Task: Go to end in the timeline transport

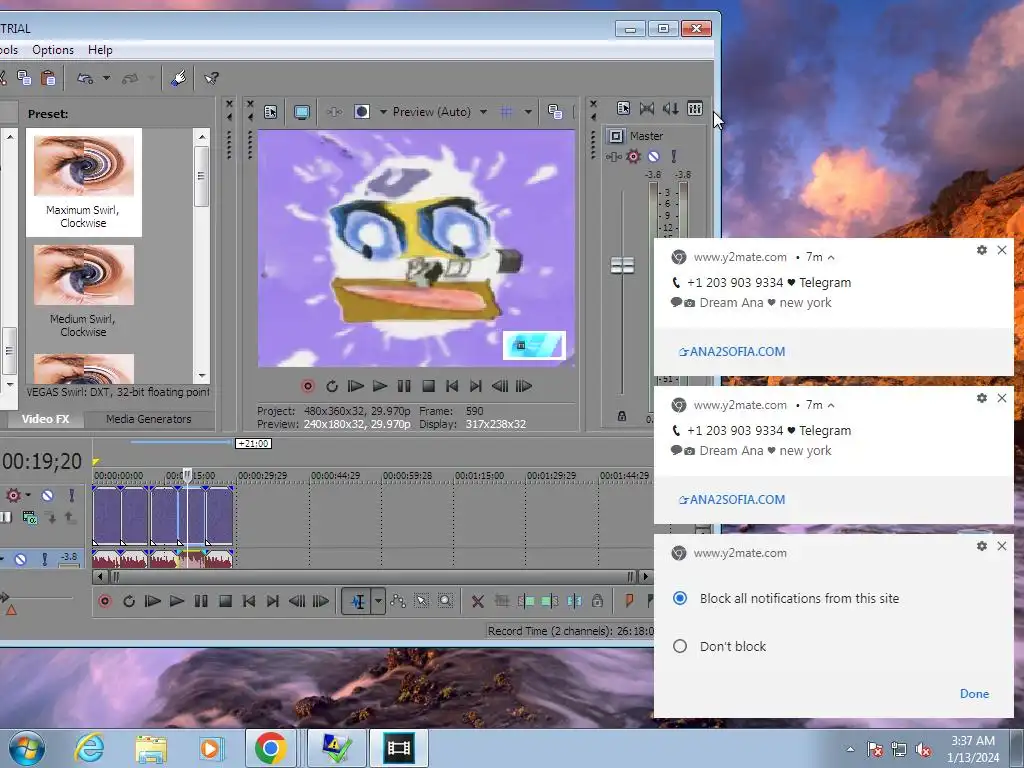Action: point(273,601)
